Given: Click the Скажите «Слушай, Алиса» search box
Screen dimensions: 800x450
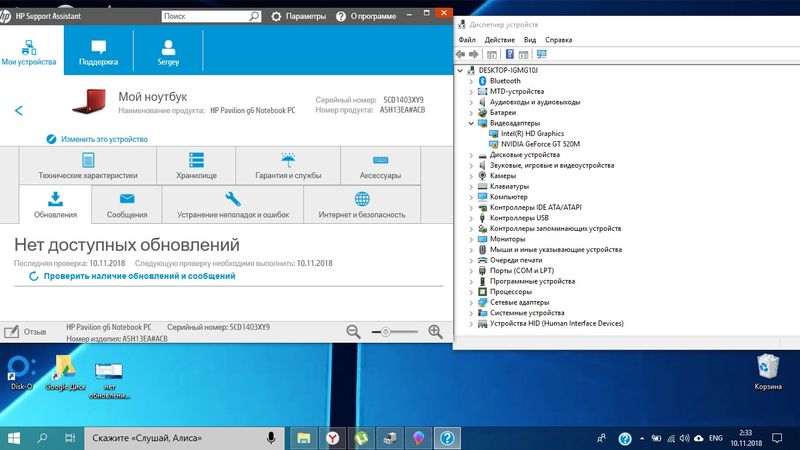Looking at the screenshot, I should click(x=184, y=438).
